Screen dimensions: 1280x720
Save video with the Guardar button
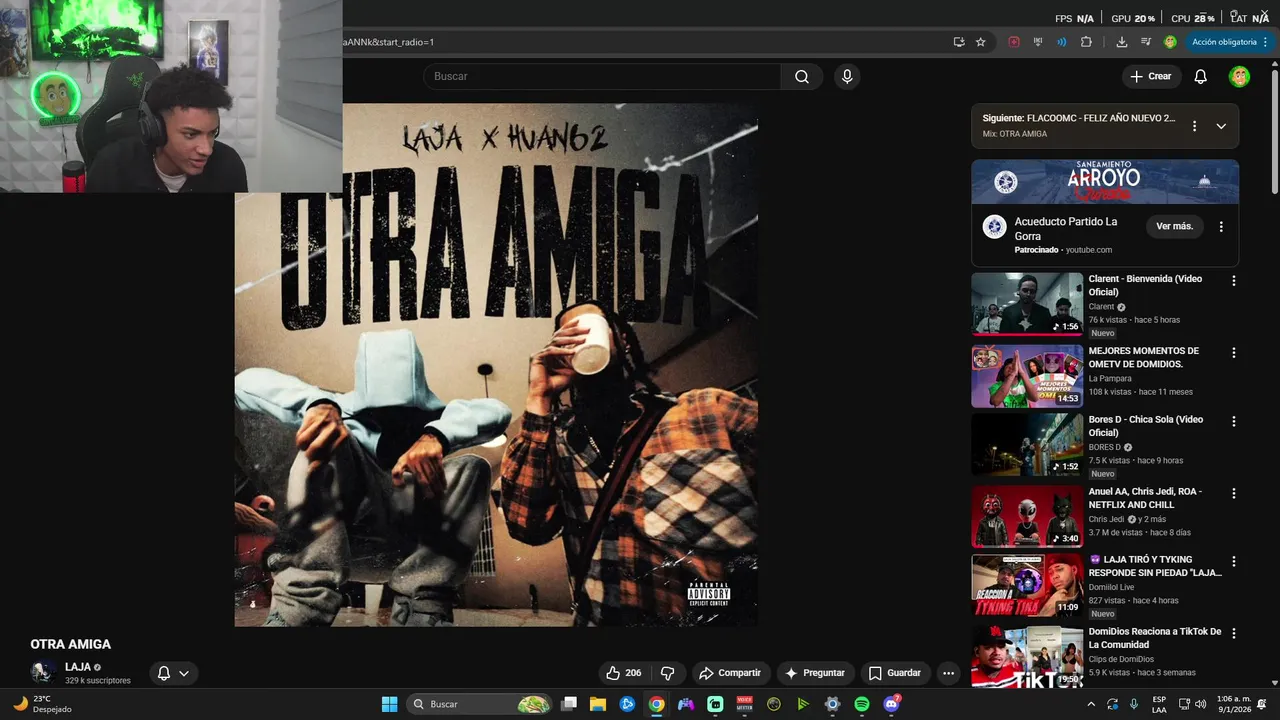(895, 673)
